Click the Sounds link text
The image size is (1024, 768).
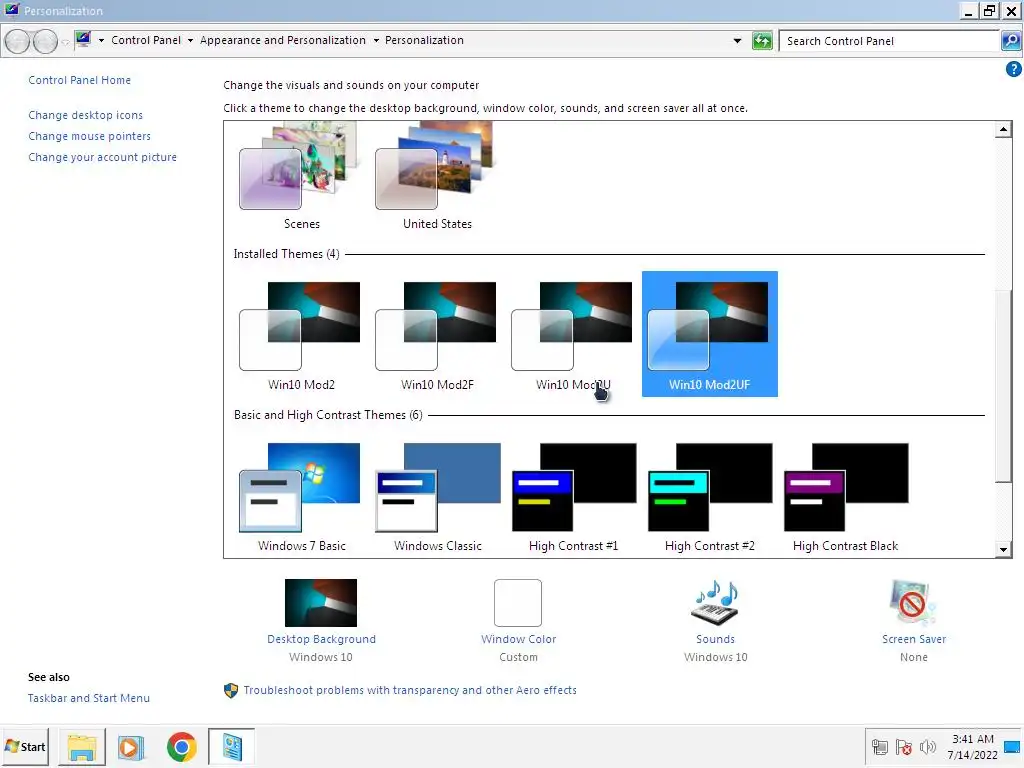715,639
